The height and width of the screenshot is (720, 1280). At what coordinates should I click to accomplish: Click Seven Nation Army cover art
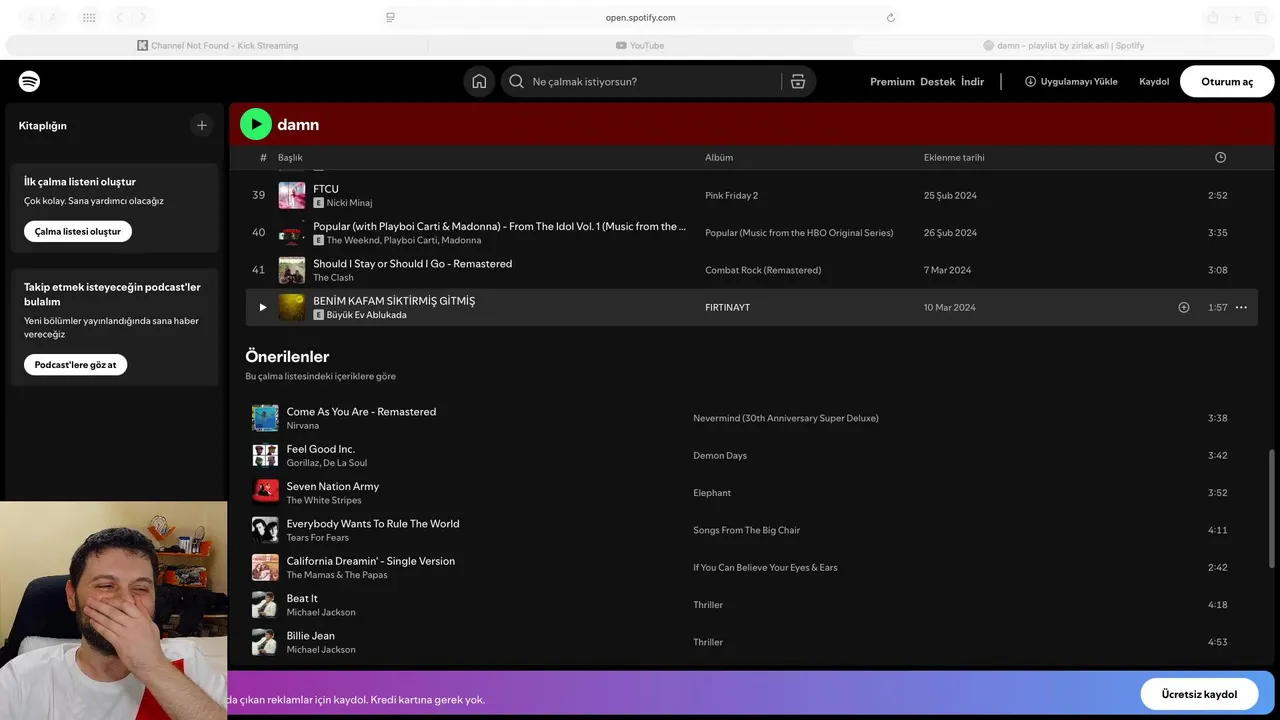coord(265,492)
